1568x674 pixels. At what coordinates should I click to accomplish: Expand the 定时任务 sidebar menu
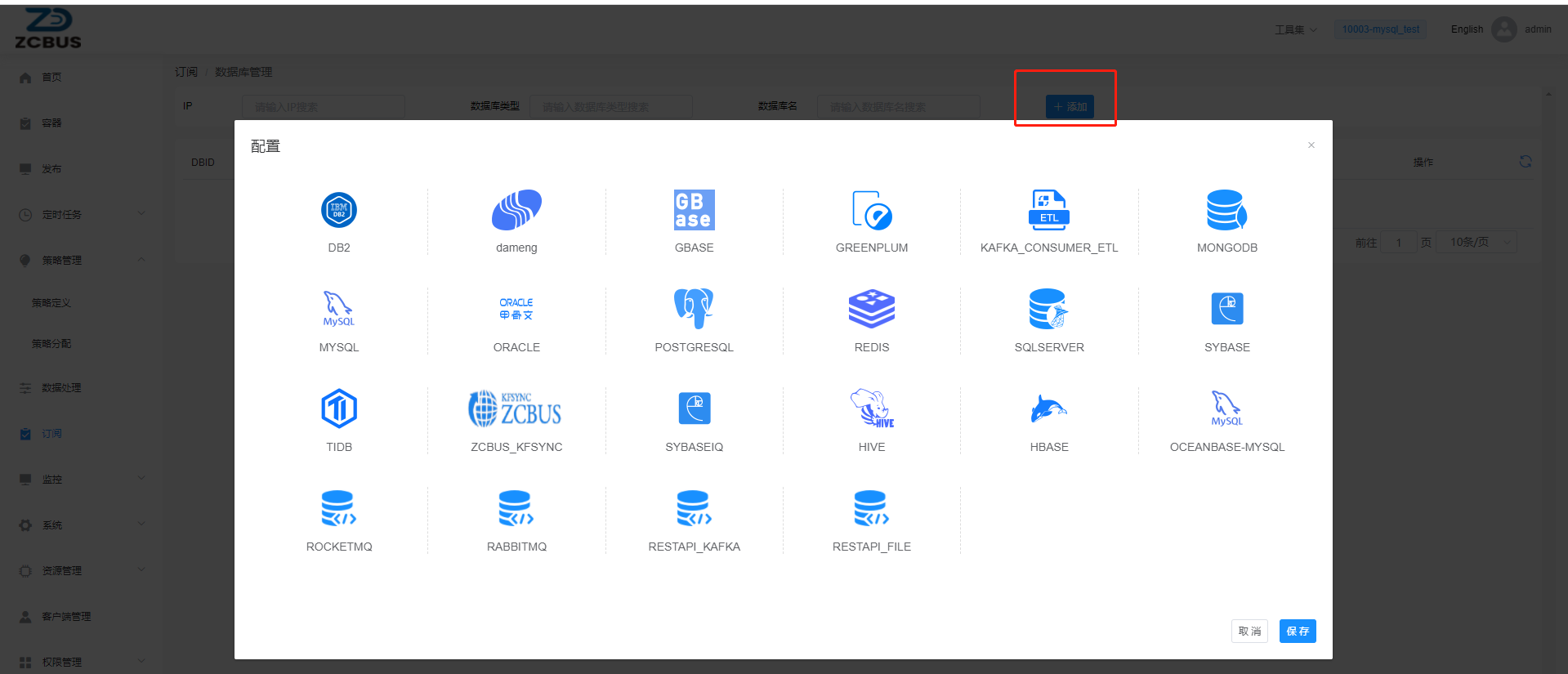click(x=82, y=215)
